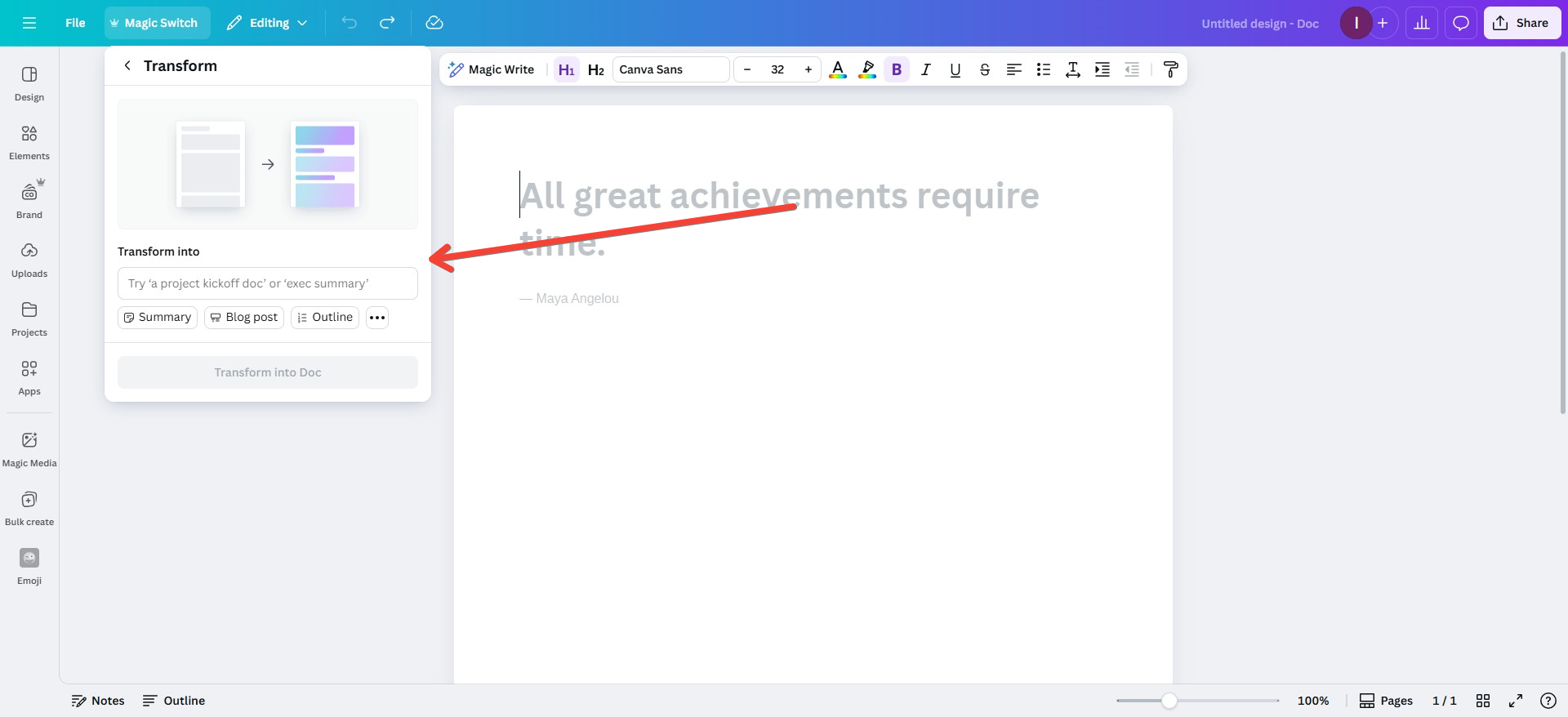Viewport: 1568px width, 717px height.
Task: Open the help question mark
Action: pos(1548,701)
